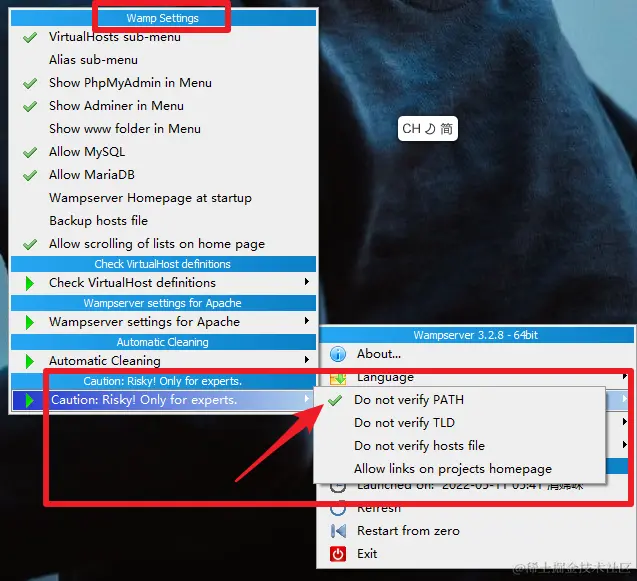Choose Exit in Wampserver menu
637x581 pixels.
pyautogui.click(x=475, y=554)
